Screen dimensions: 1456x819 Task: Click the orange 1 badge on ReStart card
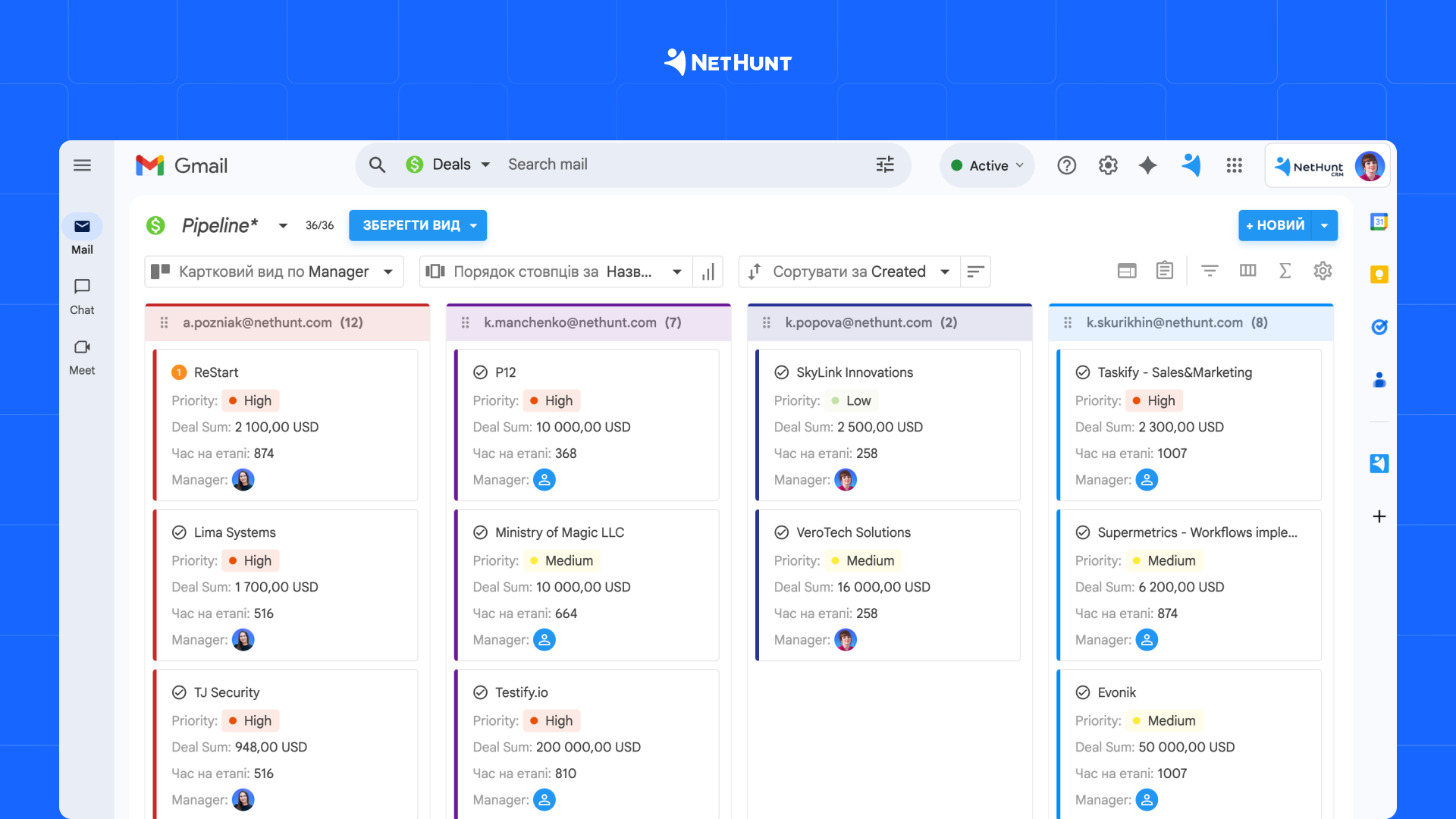pyautogui.click(x=179, y=372)
